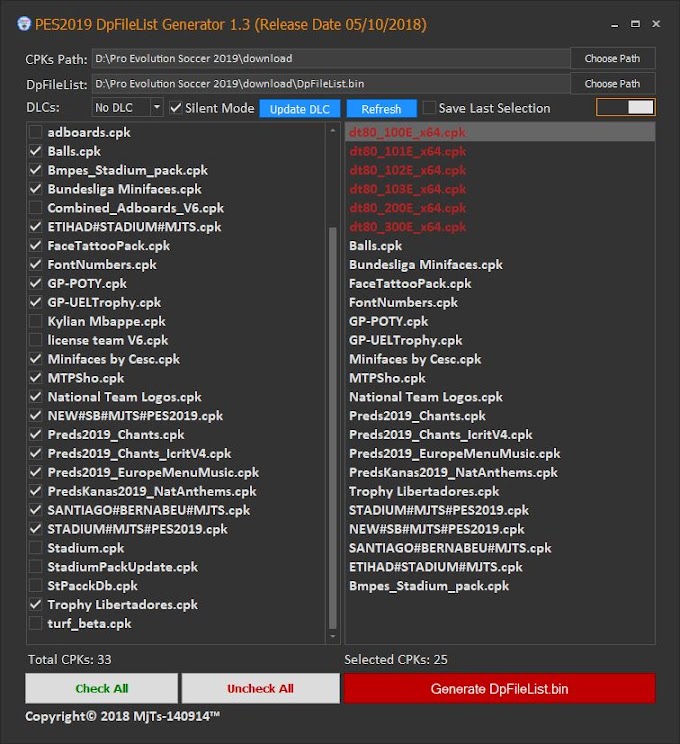Enable Save Last Selection checkbox
The width and height of the screenshot is (680, 744).
point(429,108)
